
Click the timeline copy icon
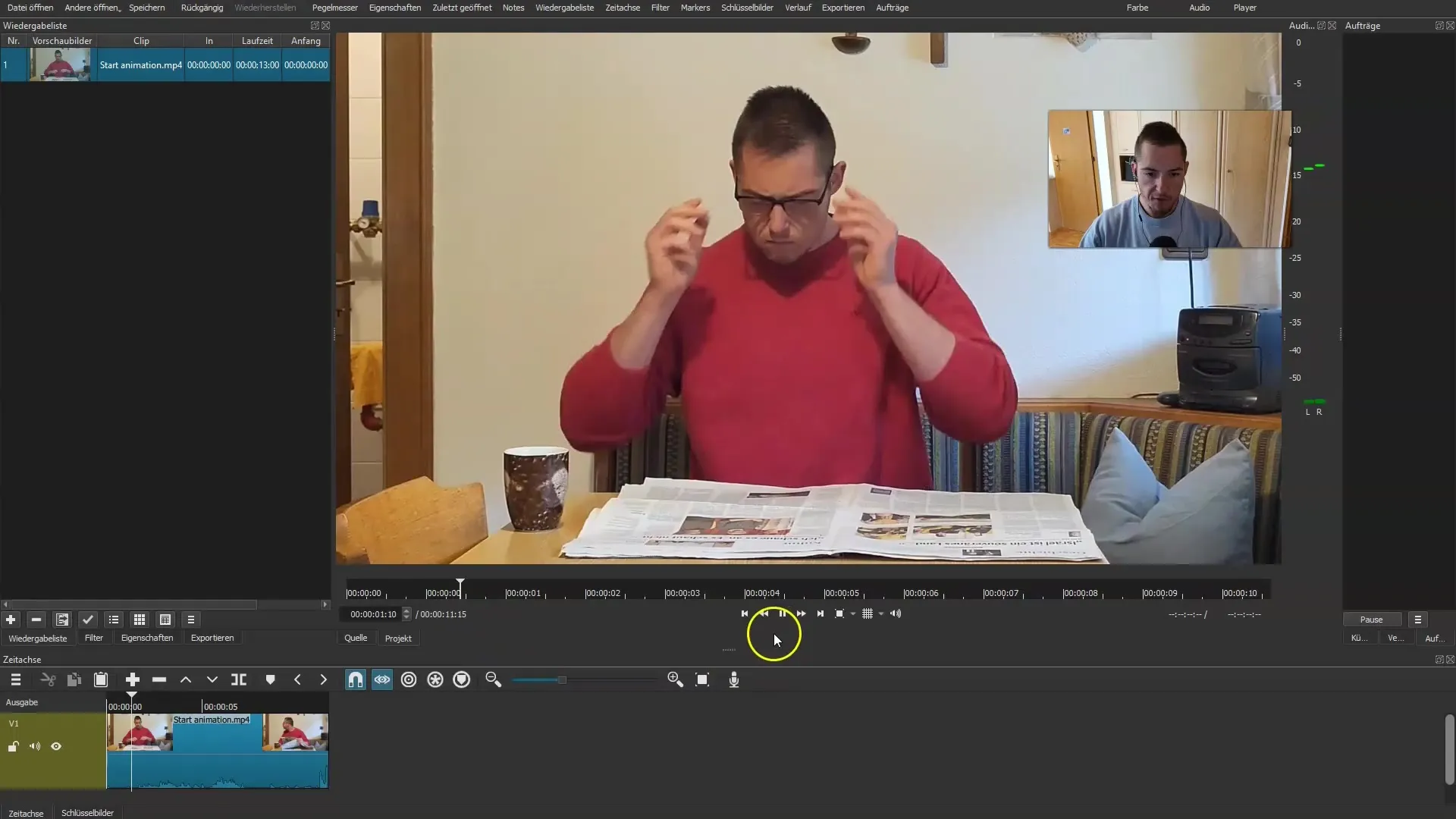click(x=74, y=680)
